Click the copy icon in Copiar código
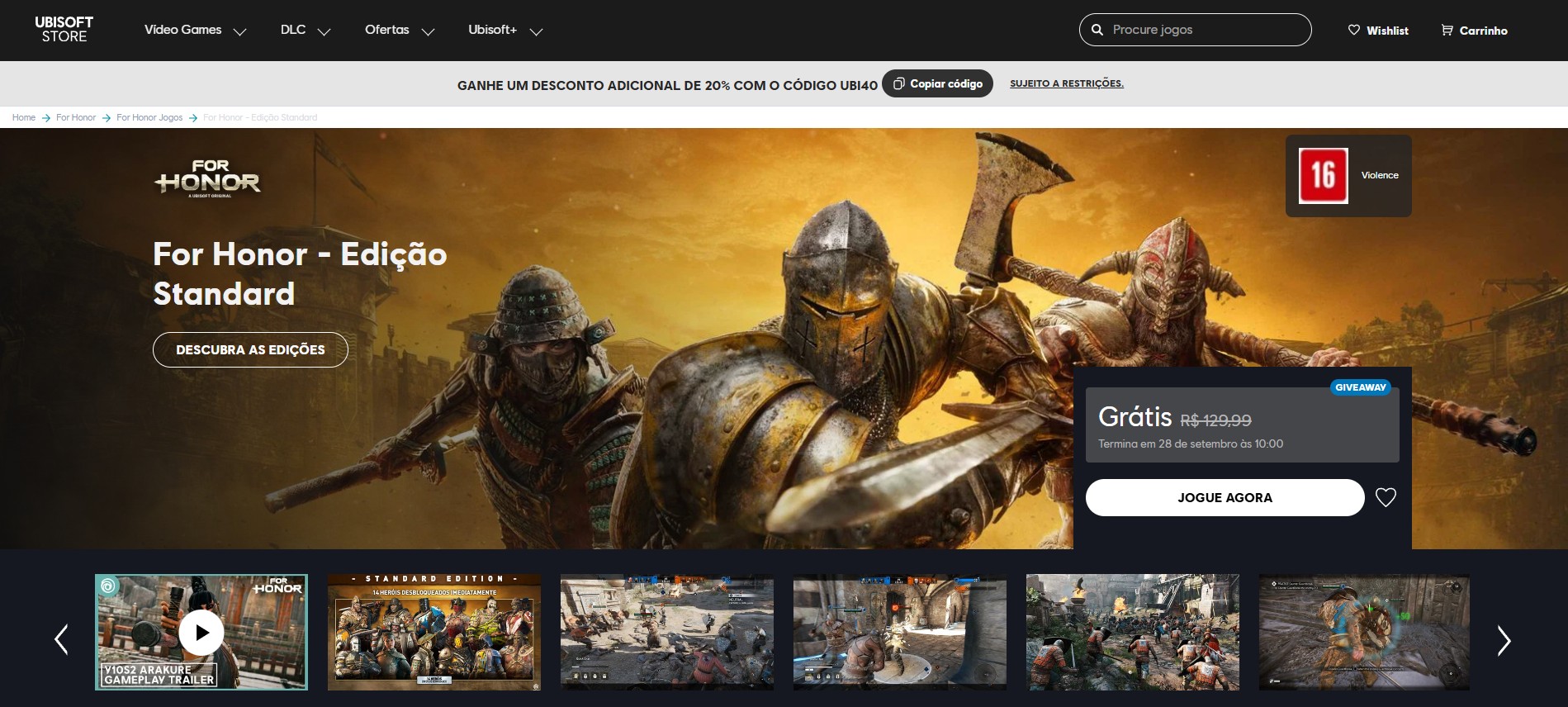Screen dimensions: 1568x707 [898, 83]
